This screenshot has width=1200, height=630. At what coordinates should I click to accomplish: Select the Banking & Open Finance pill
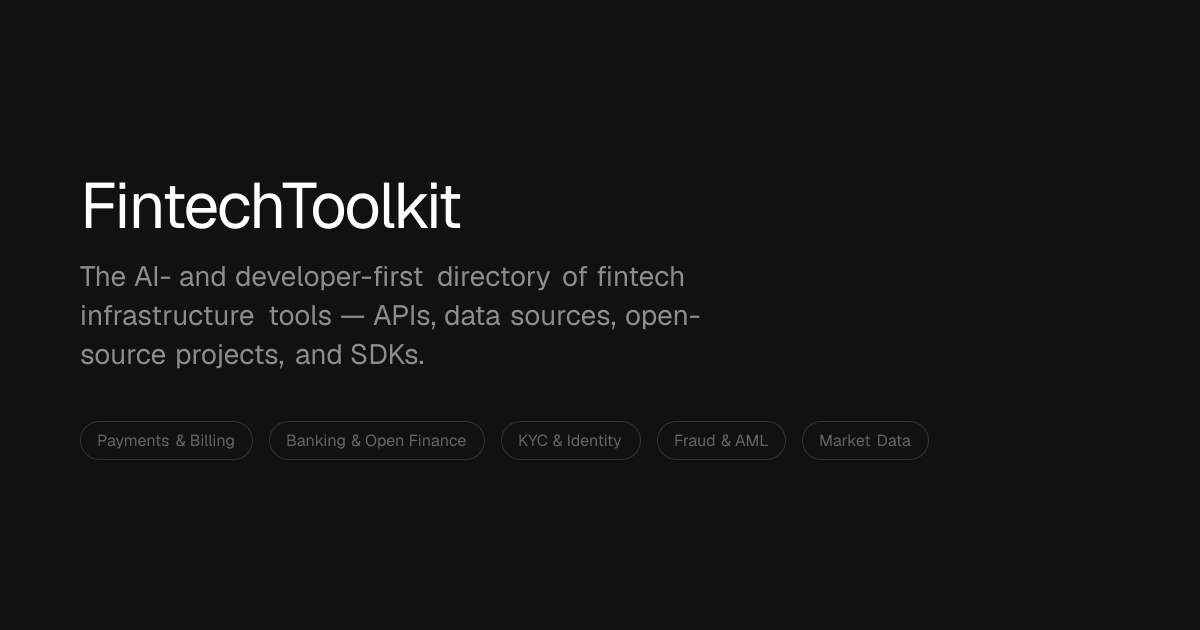(x=376, y=440)
